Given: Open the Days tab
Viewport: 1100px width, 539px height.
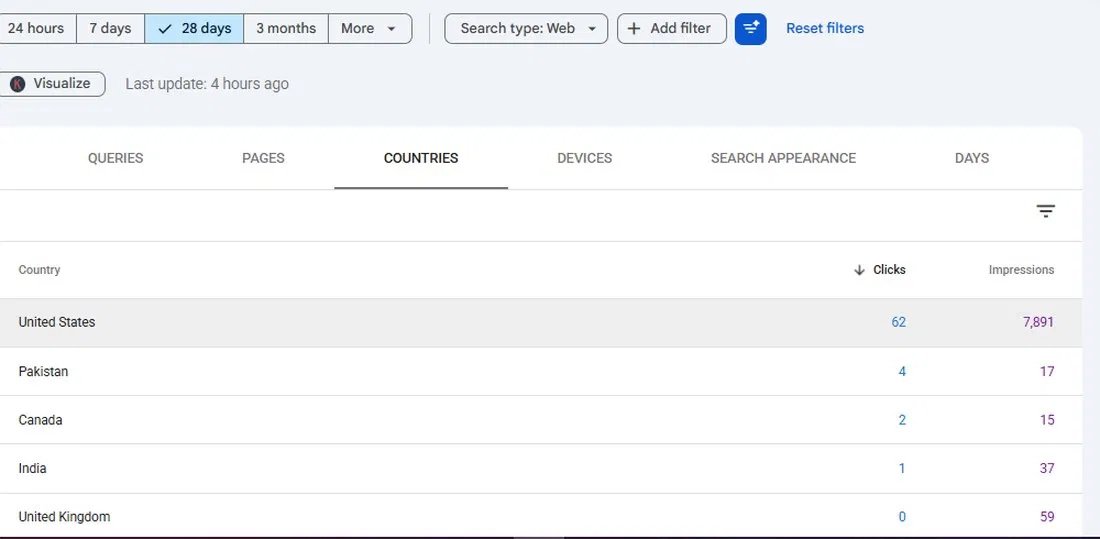Looking at the screenshot, I should [972, 158].
